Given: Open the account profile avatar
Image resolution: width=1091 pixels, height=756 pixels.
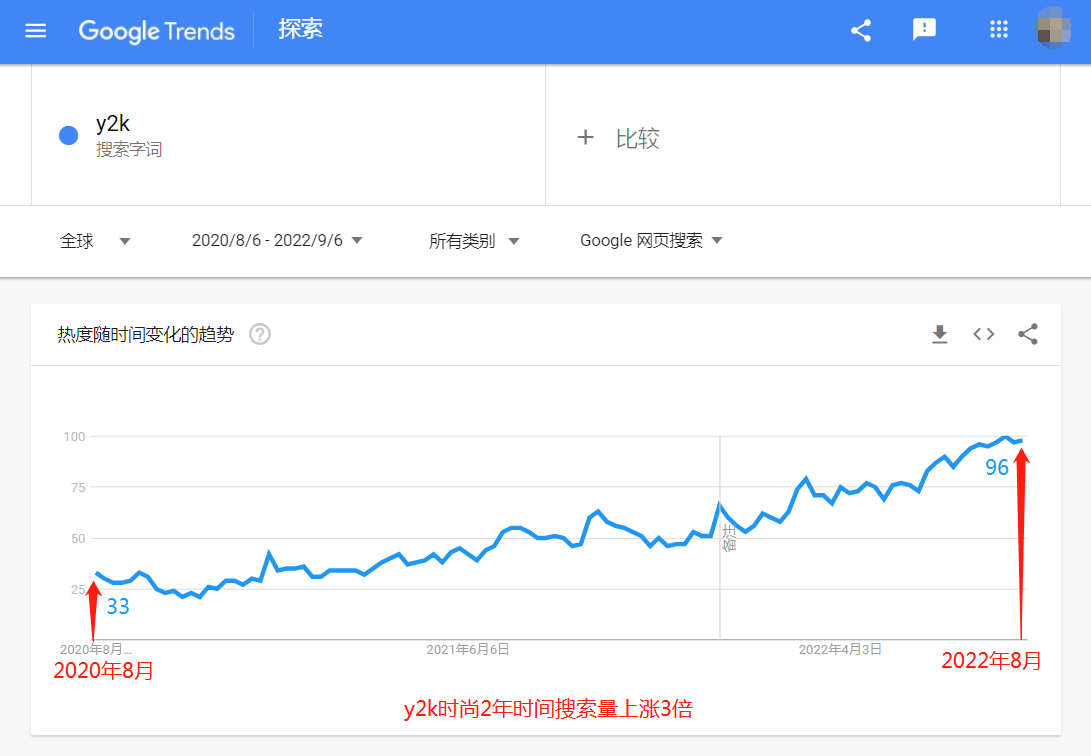Looking at the screenshot, I should [x=1056, y=31].
